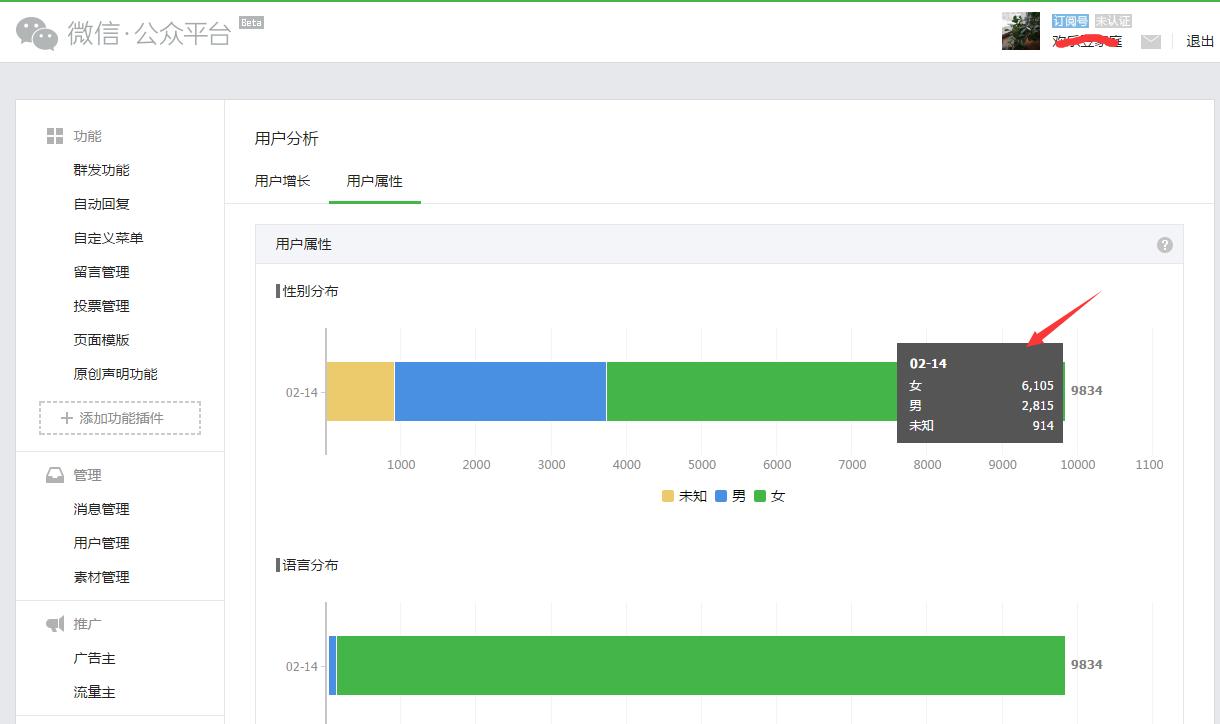
Task: Open 素材管理 in the sidebar
Action: 101,576
